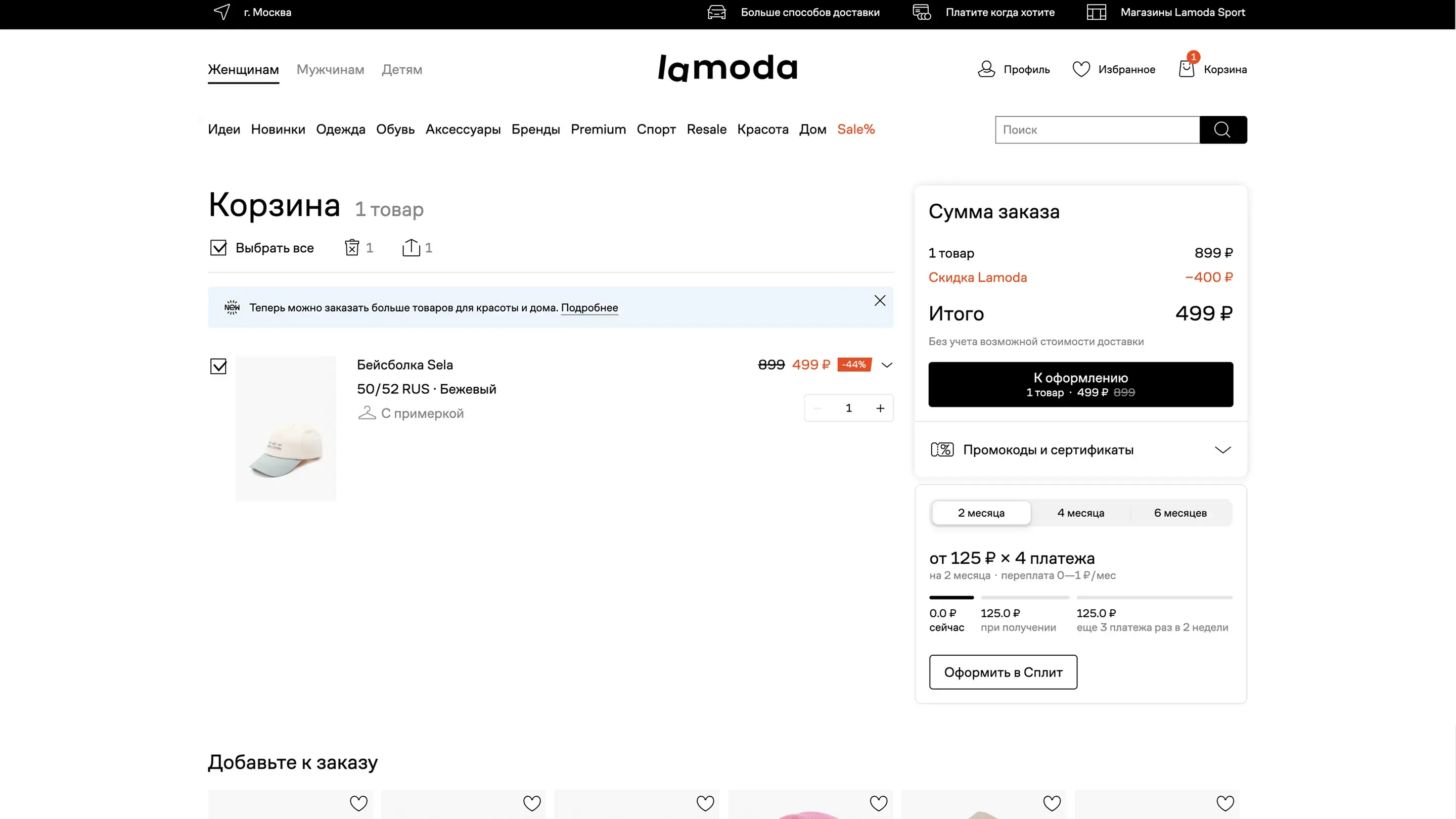This screenshot has width=1456, height=819.
Task: Uncheck the Бейсболка Sela item checkbox
Action: 218,366
